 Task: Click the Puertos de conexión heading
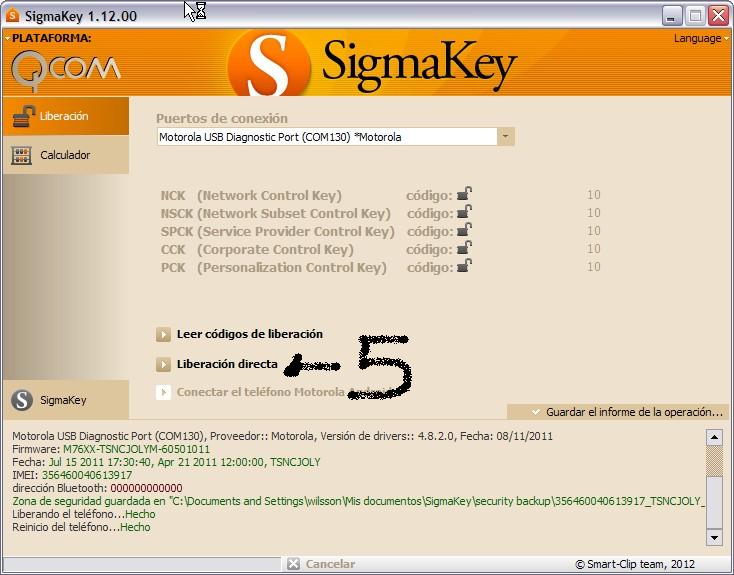(x=222, y=118)
